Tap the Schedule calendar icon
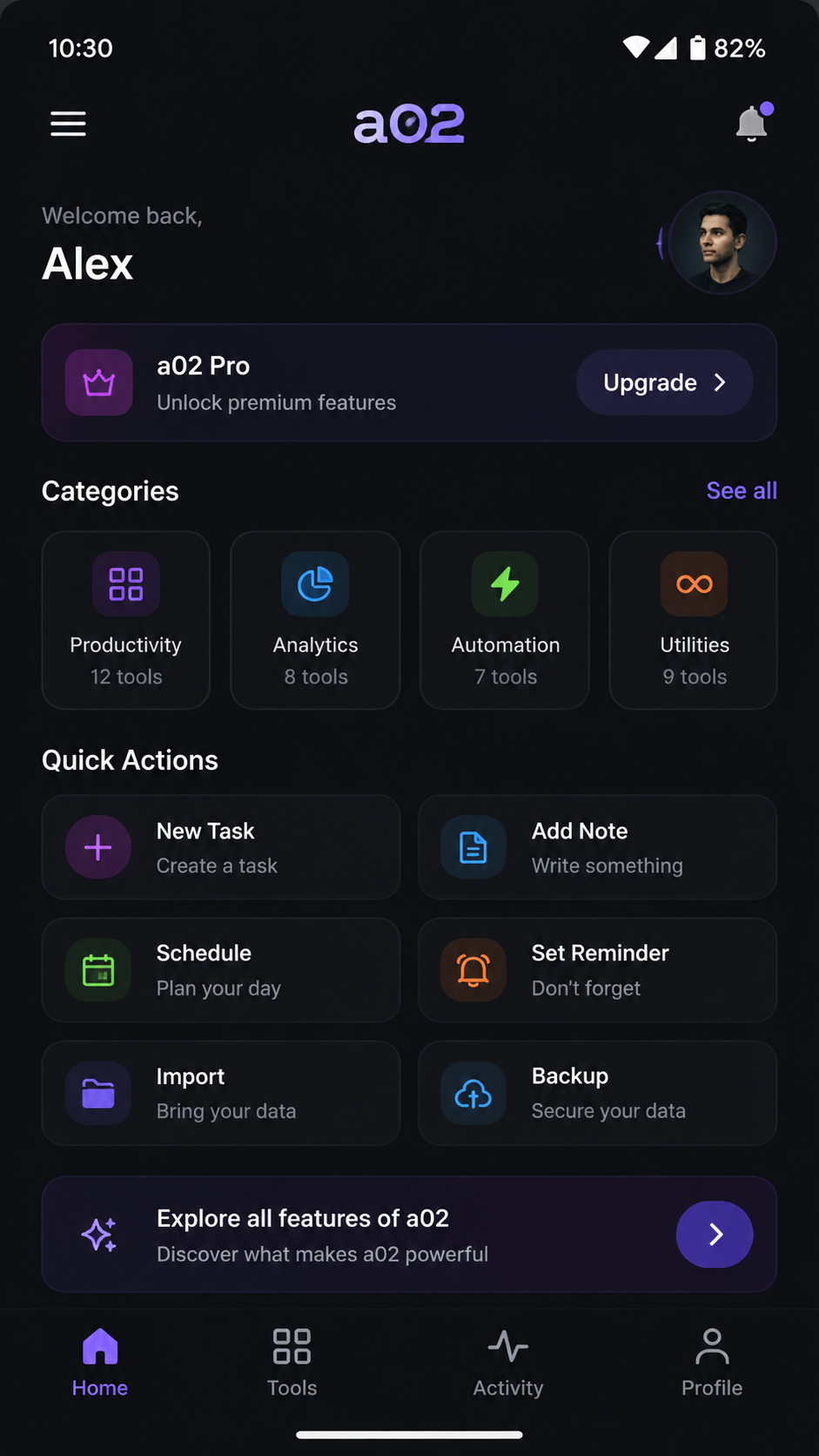819x1456 pixels. point(98,970)
